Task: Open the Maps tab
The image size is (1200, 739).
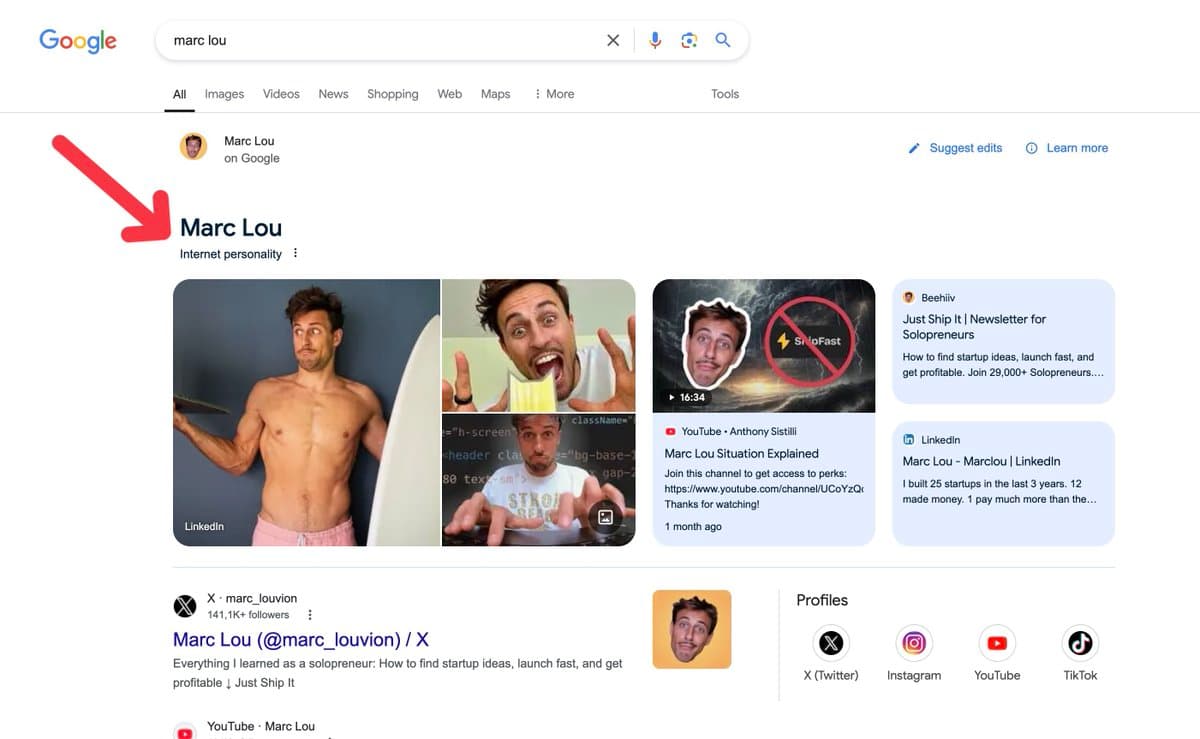Action: point(495,94)
